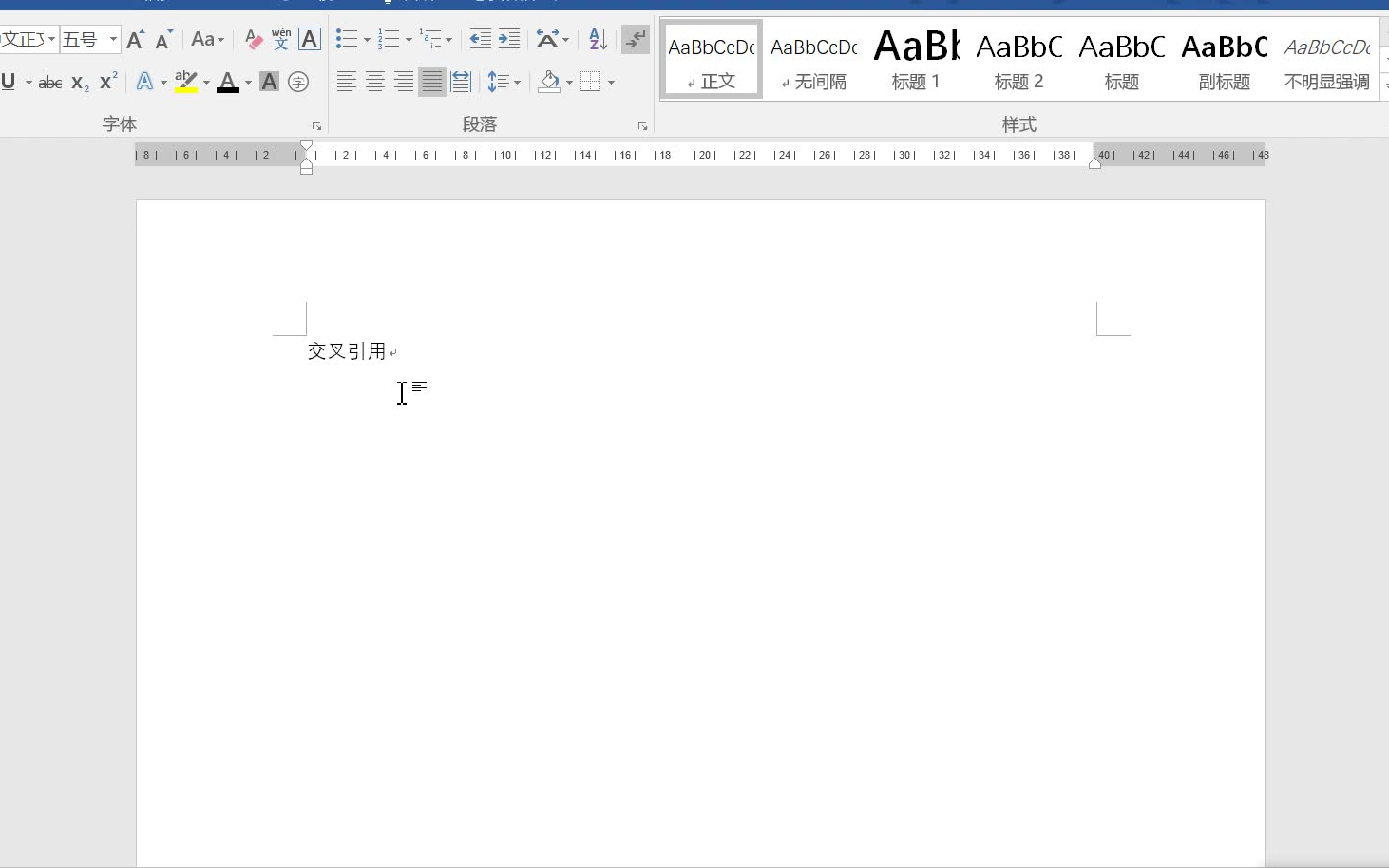
Task: Apply character border icon
Action: [310, 39]
